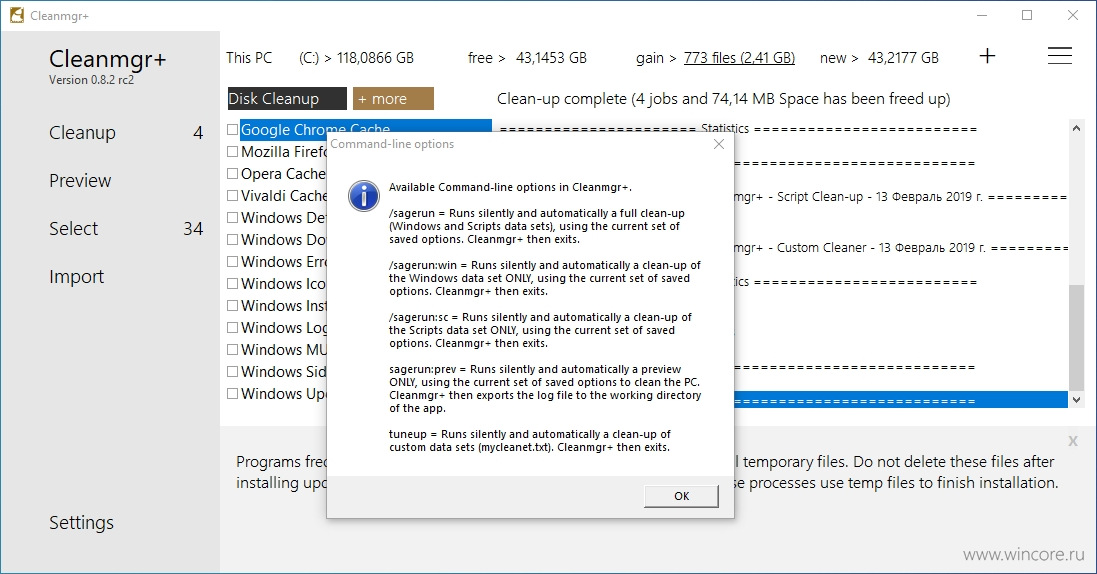Viewport: 1097px width, 574px height.
Task: Click the Script Clean-up log line
Action: [x=901, y=197]
